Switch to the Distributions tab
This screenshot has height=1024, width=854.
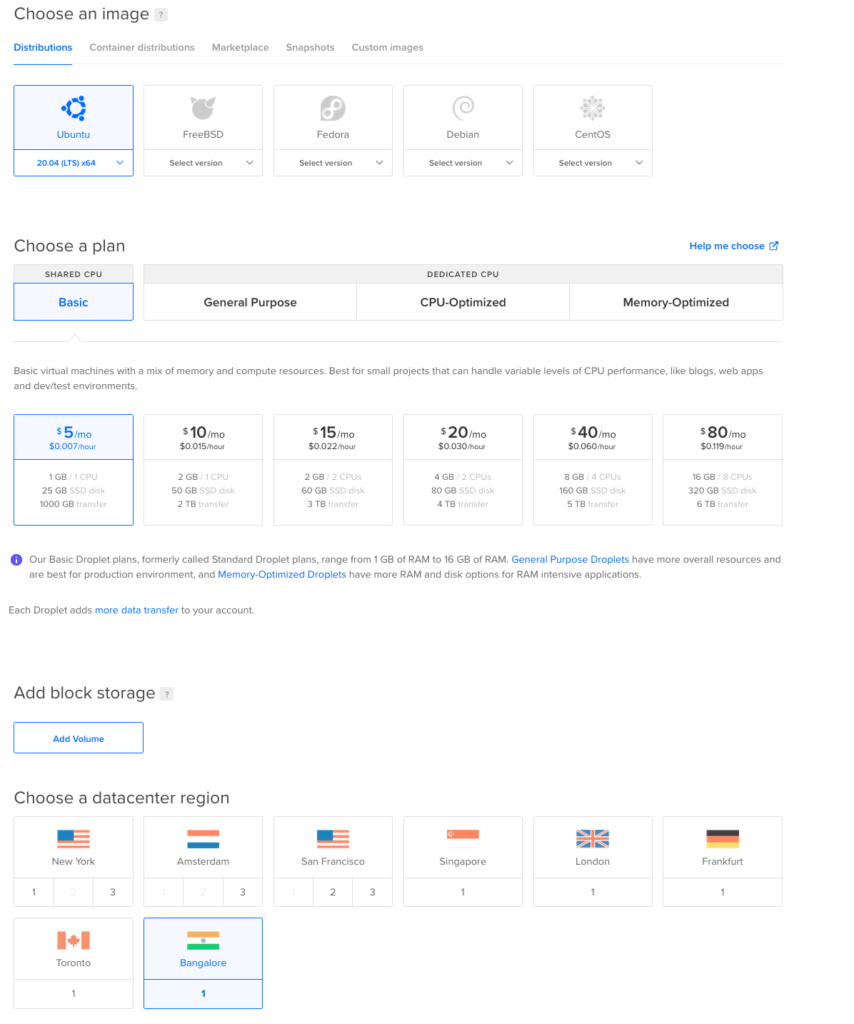[43, 48]
